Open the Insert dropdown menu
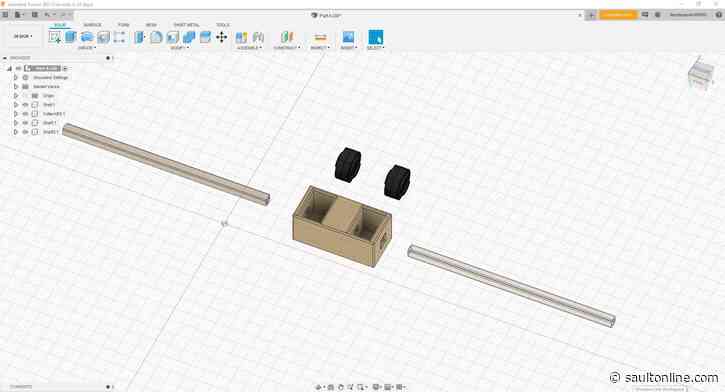The height and width of the screenshot is (392, 725). click(348, 48)
